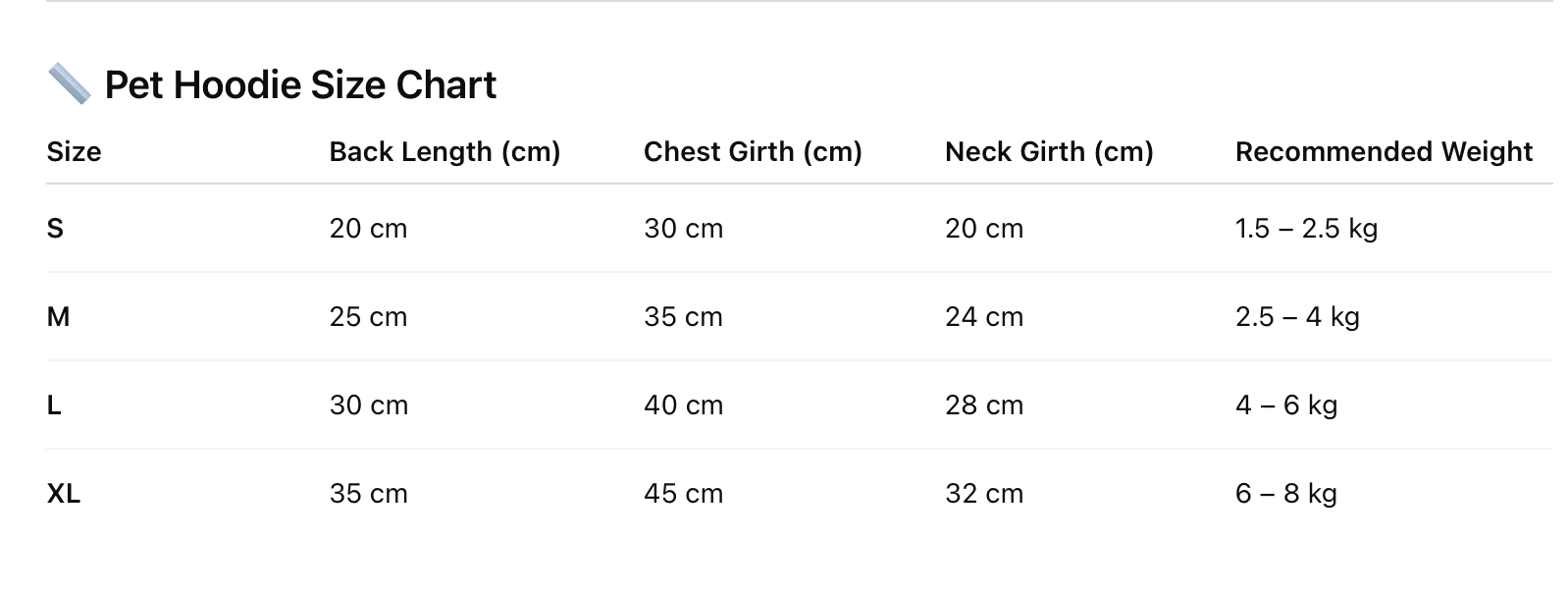Click the 4 – 6 kg weight cell
Screen dimensions: 1568x593
click(1286, 405)
